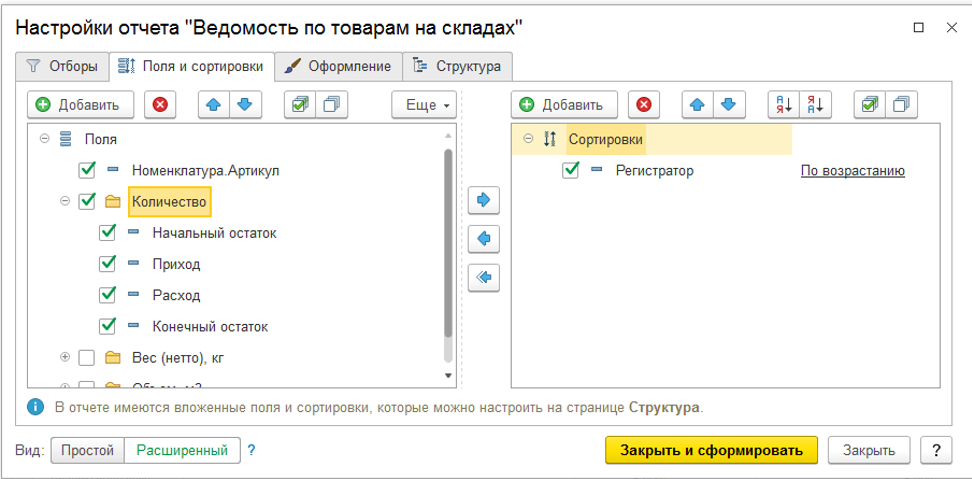The width and height of the screenshot is (972, 479).
Task: Move sorting down in the sortings toolbar
Action: [x=729, y=105]
